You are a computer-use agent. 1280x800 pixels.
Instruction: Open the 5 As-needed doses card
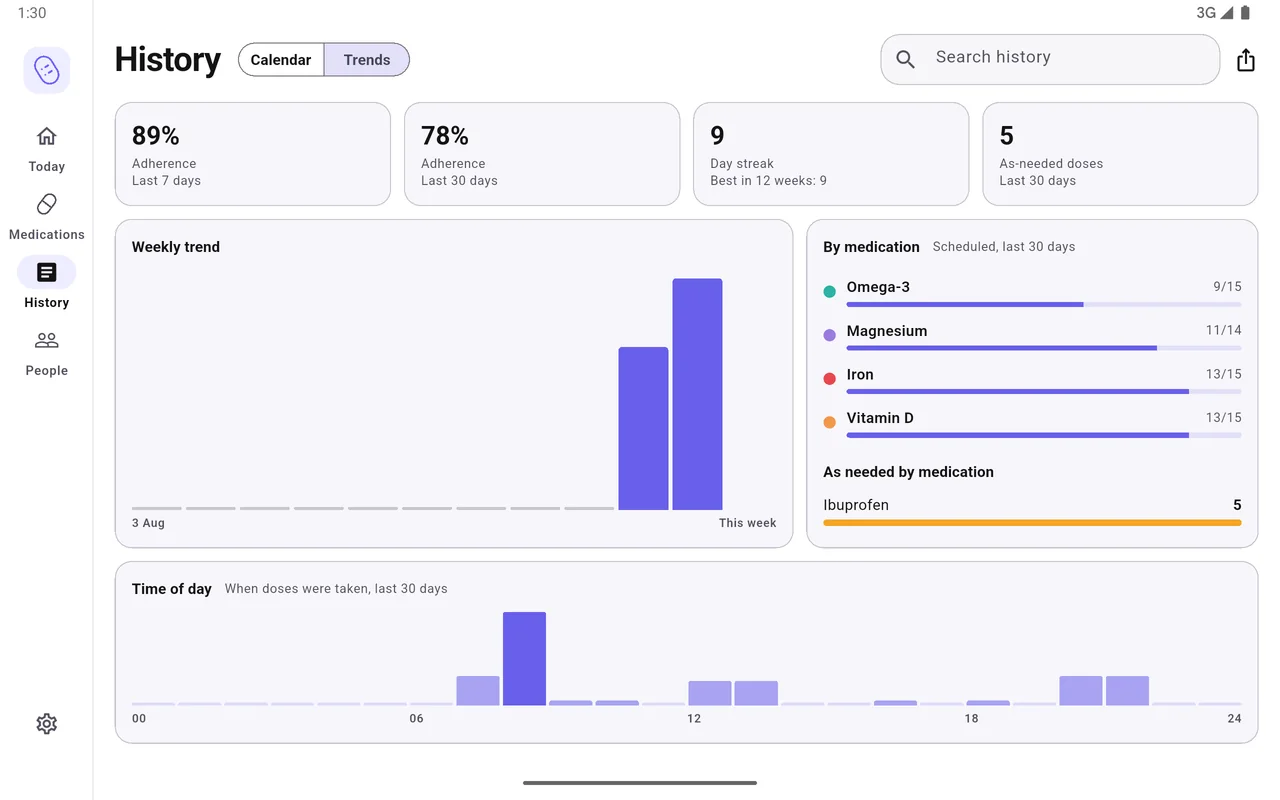pos(1120,154)
